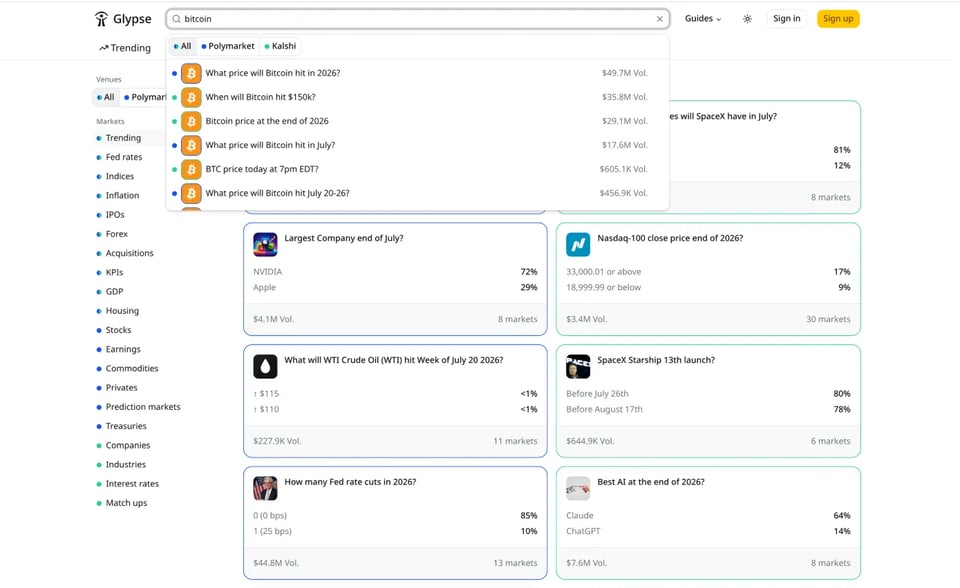Click in the bitcoin search field
960x588 pixels.
click(418, 19)
